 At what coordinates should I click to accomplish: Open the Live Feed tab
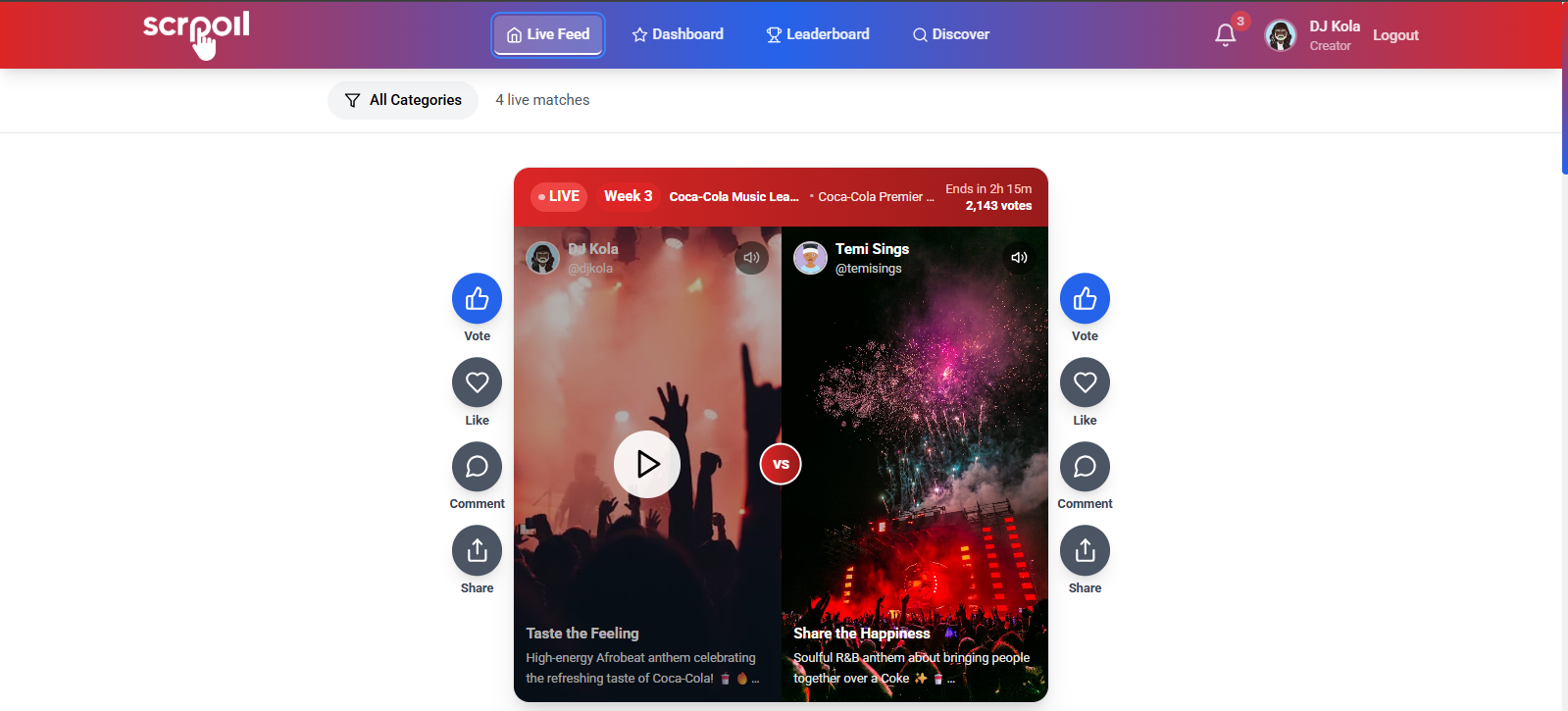point(548,34)
